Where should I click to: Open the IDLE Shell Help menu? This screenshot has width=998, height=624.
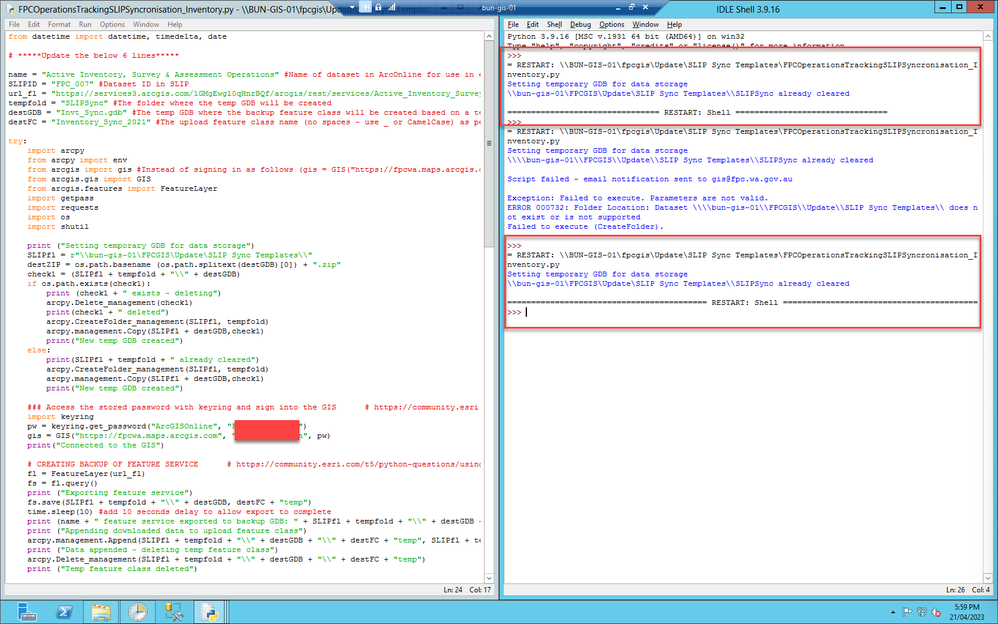point(674,24)
